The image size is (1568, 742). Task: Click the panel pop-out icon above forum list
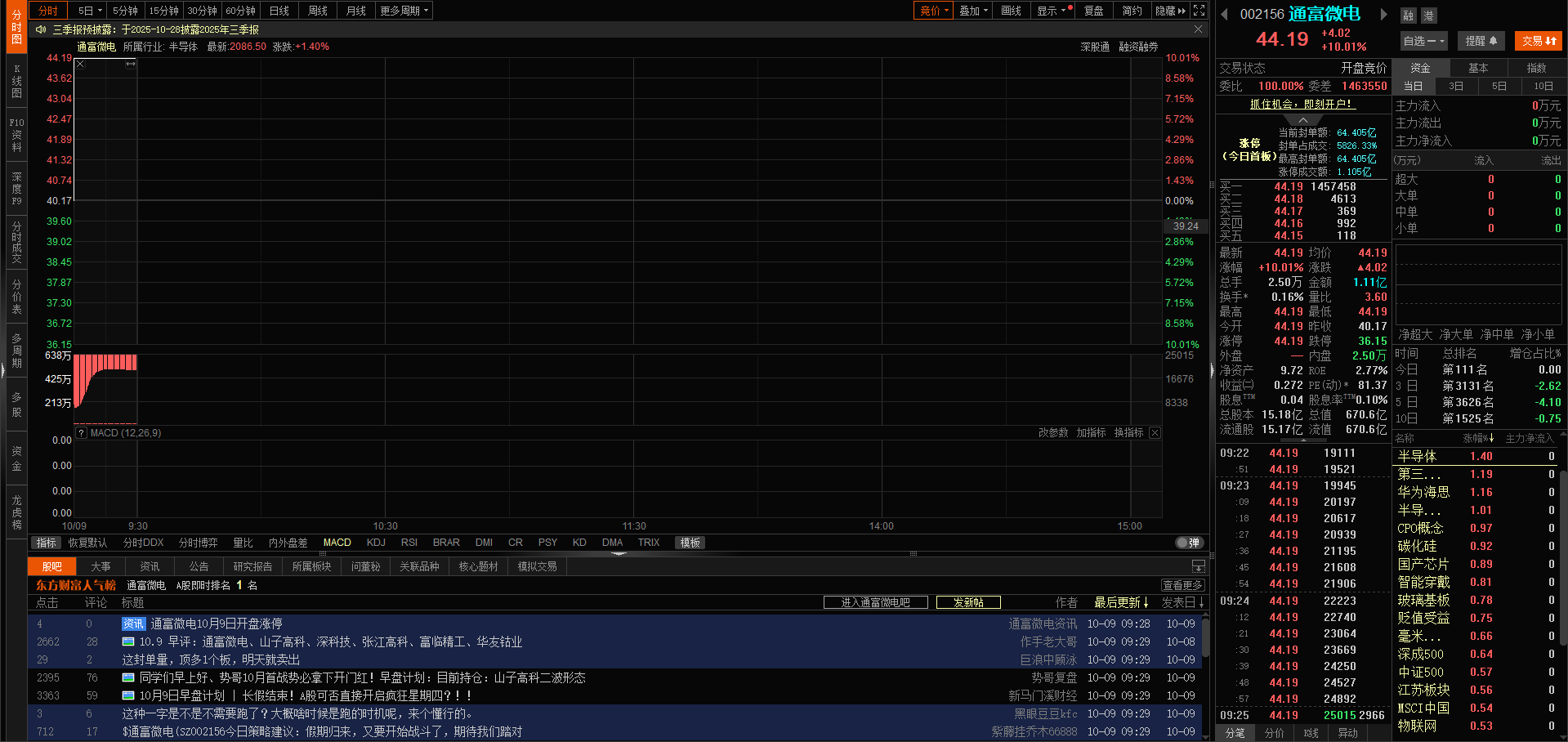1198,566
